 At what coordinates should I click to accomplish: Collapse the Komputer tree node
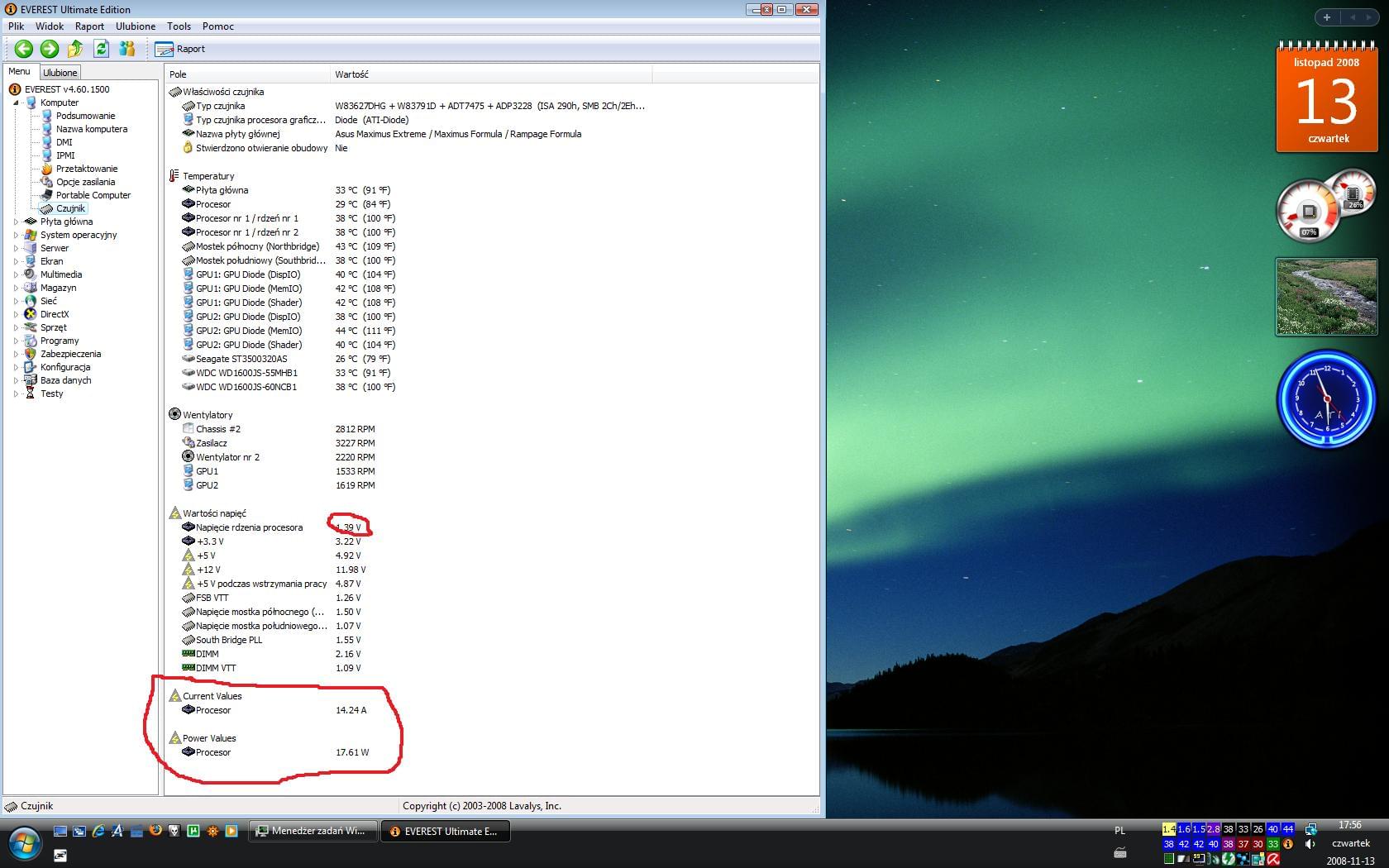pyautogui.click(x=16, y=103)
